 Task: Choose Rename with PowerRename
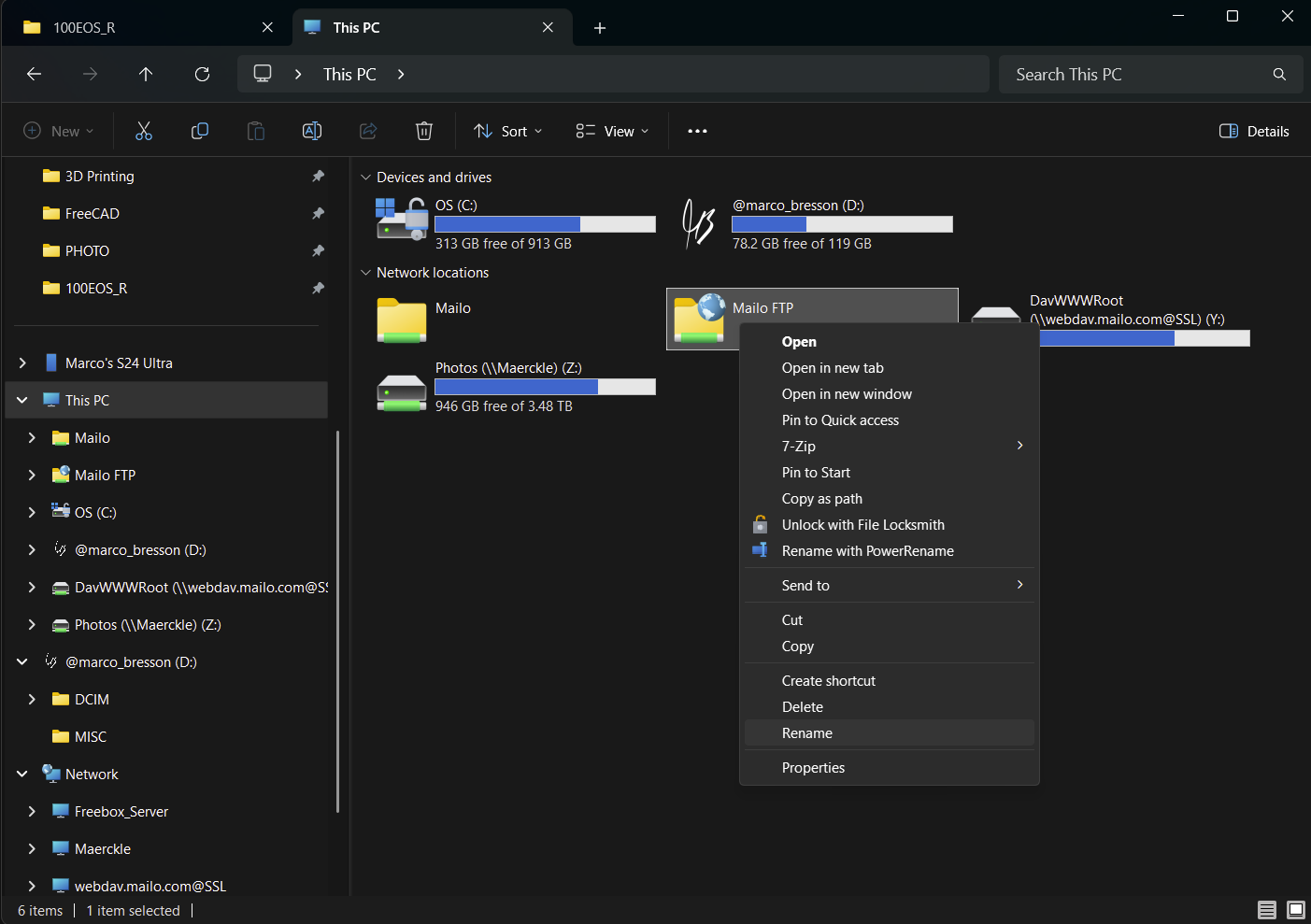pyautogui.click(x=867, y=550)
